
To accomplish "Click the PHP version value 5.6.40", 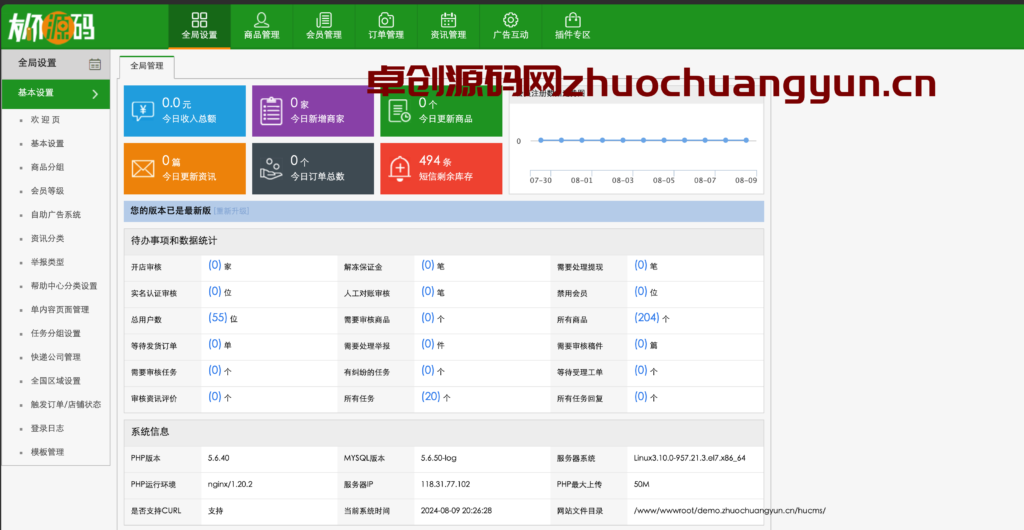I will pos(219,458).
